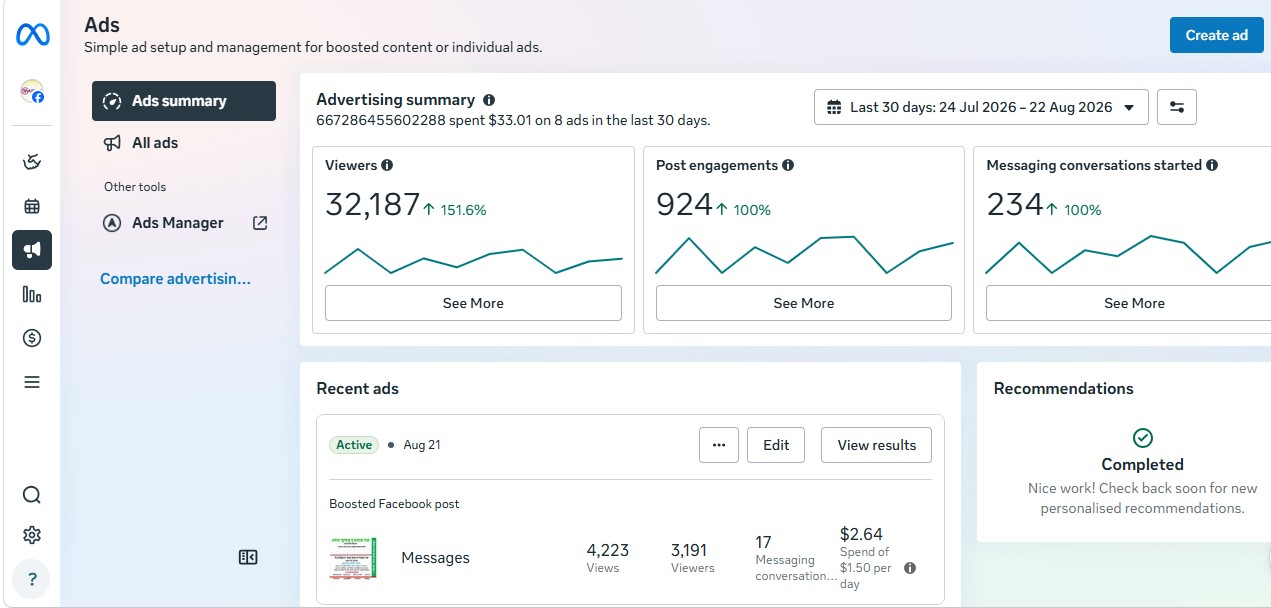Switch to the All ads tab
The height and width of the screenshot is (608, 1271).
(184, 143)
